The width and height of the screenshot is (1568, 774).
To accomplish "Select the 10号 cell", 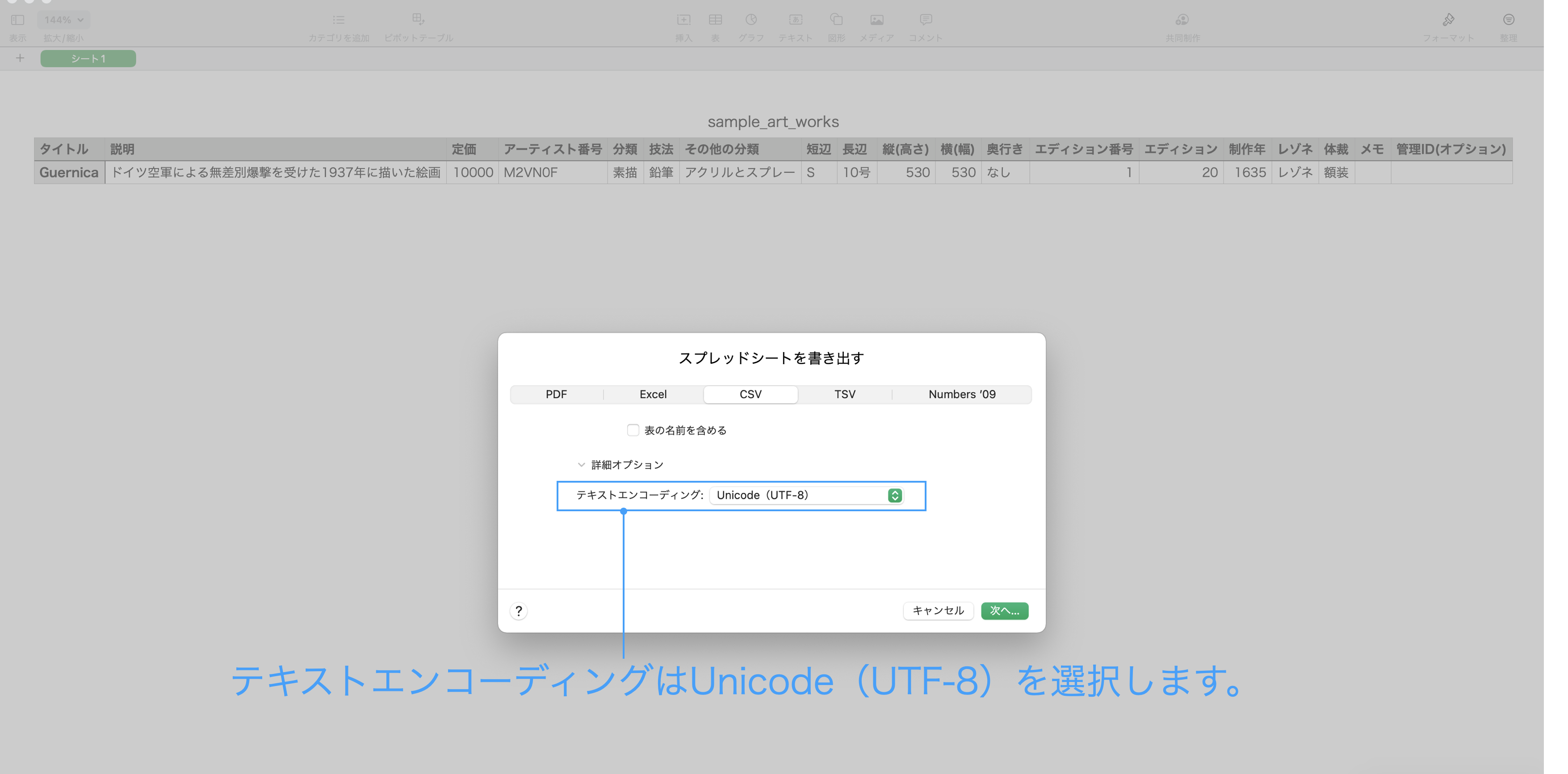I will click(x=856, y=172).
